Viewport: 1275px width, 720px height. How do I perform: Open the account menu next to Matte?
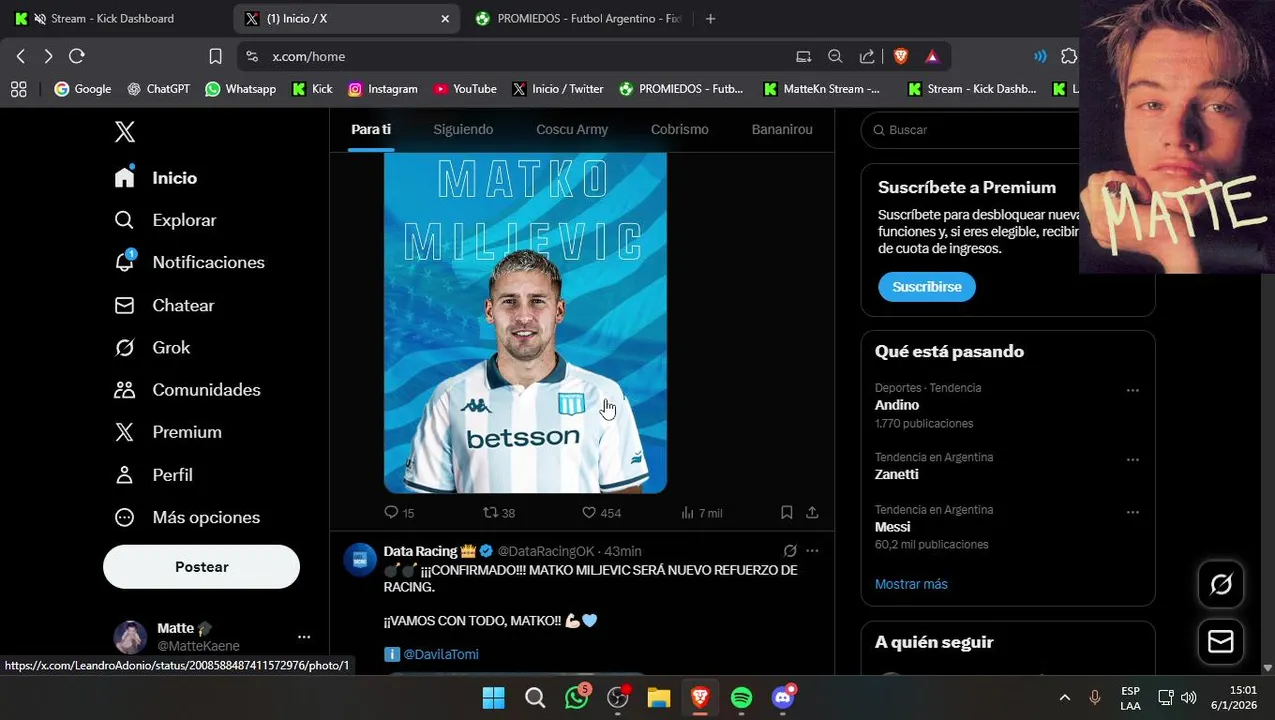304,636
